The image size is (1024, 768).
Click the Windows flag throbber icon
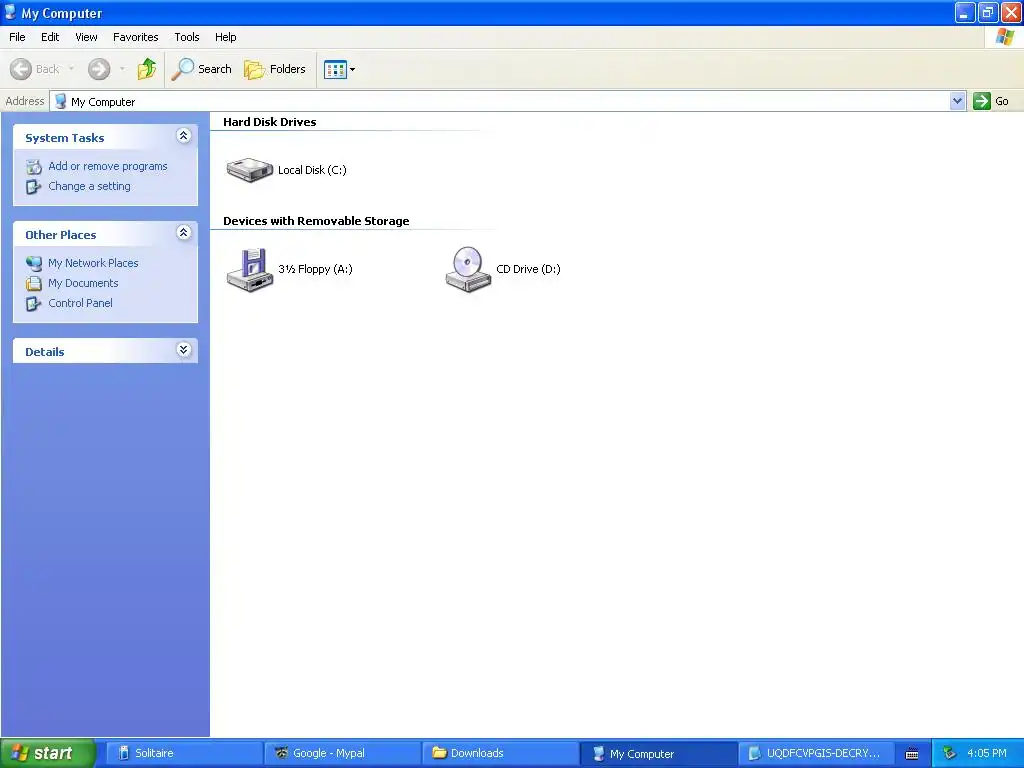[x=1004, y=37]
